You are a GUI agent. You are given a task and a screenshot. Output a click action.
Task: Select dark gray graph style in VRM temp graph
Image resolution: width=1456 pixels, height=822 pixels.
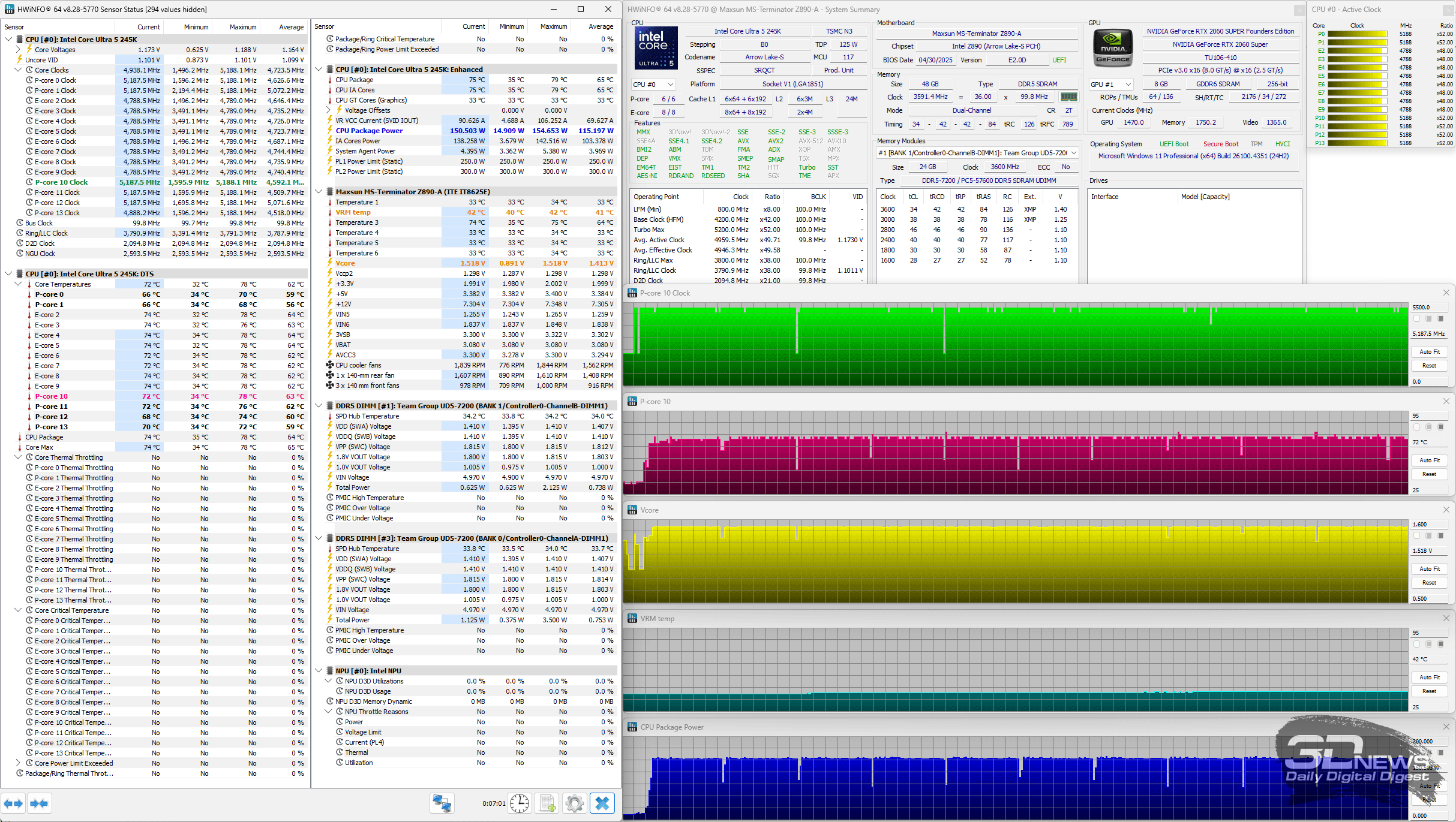click(x=1440, y=644)
